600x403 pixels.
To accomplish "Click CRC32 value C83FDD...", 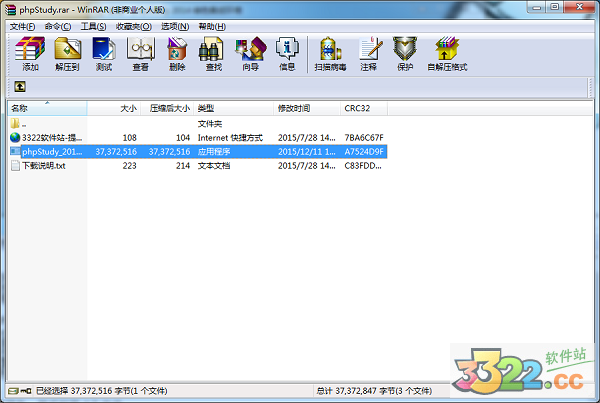I will (x=363, y=166).
